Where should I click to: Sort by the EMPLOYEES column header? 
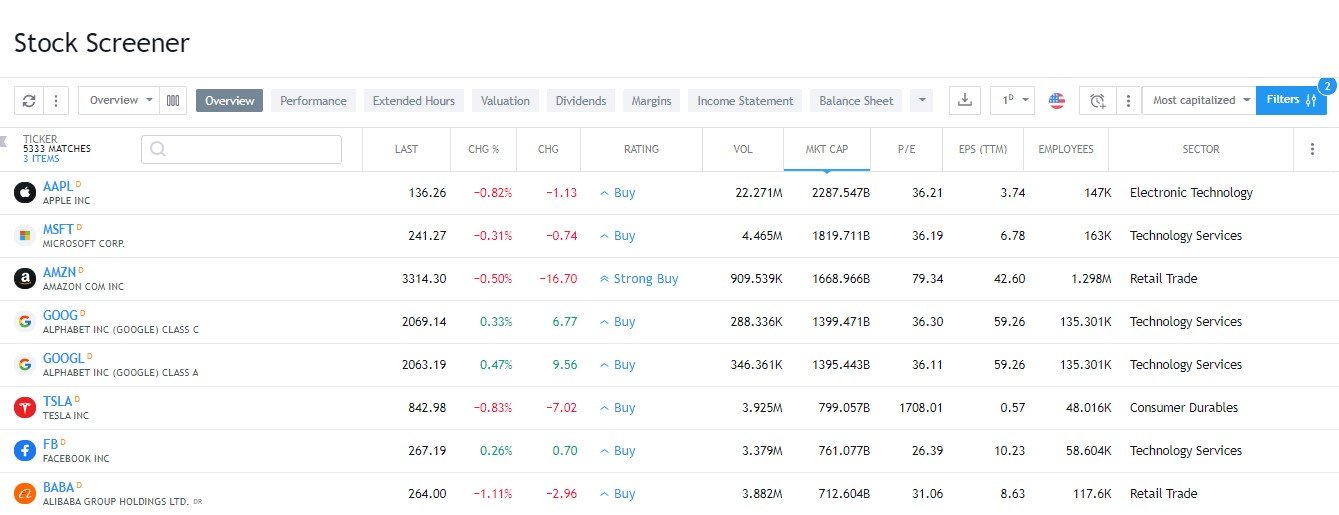pyautogui.click(x=1066, y=149)
